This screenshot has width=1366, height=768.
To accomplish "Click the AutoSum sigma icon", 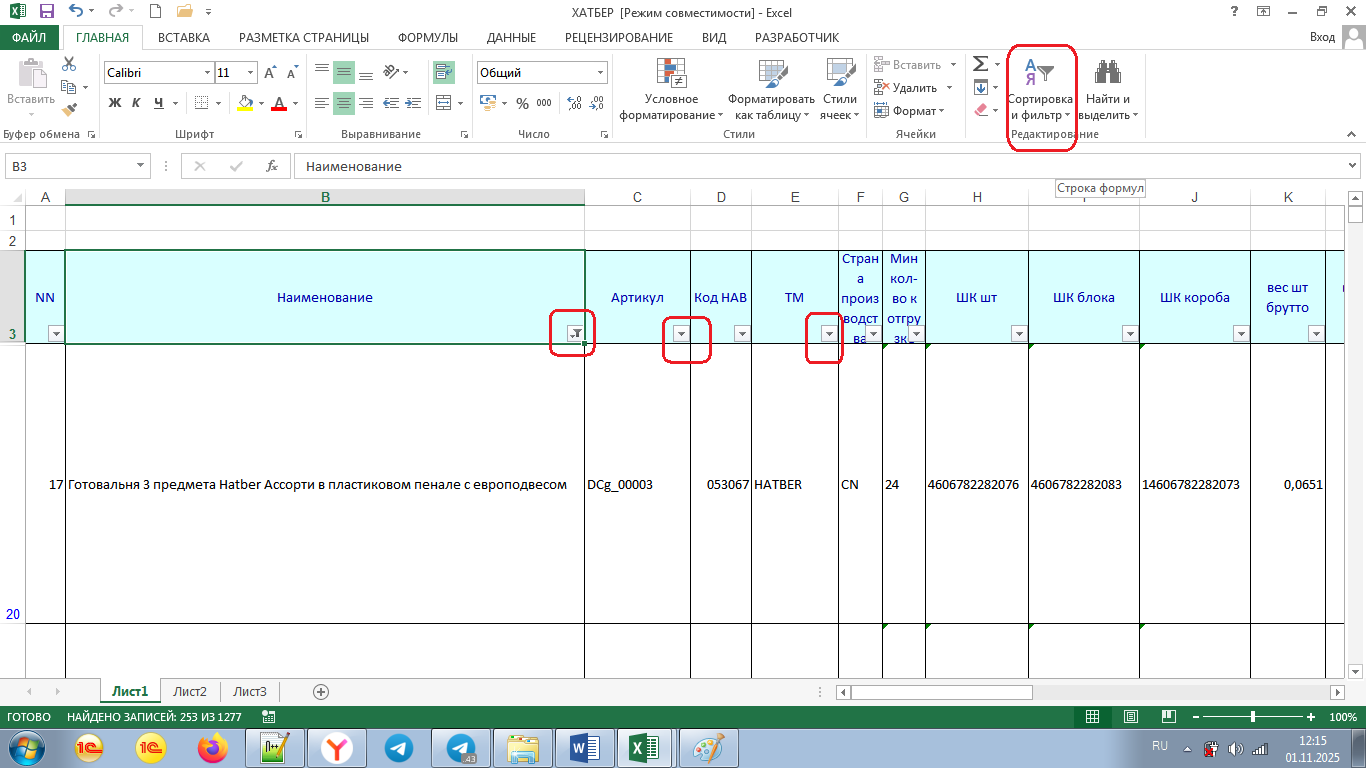I will point(981,64).
